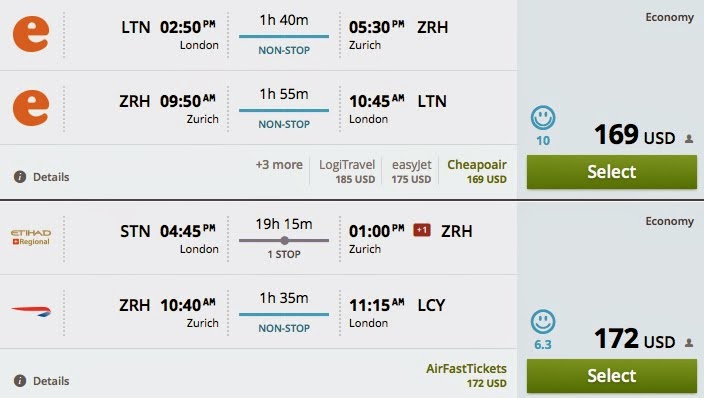Choose the easyJet 175 USD offer
This screenshot has height=398, width=704.
[411, 172]
